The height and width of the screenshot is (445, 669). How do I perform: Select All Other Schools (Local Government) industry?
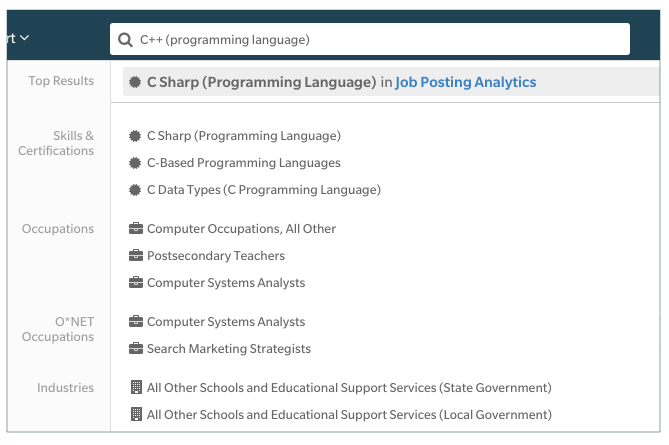(x=349, y=415)
